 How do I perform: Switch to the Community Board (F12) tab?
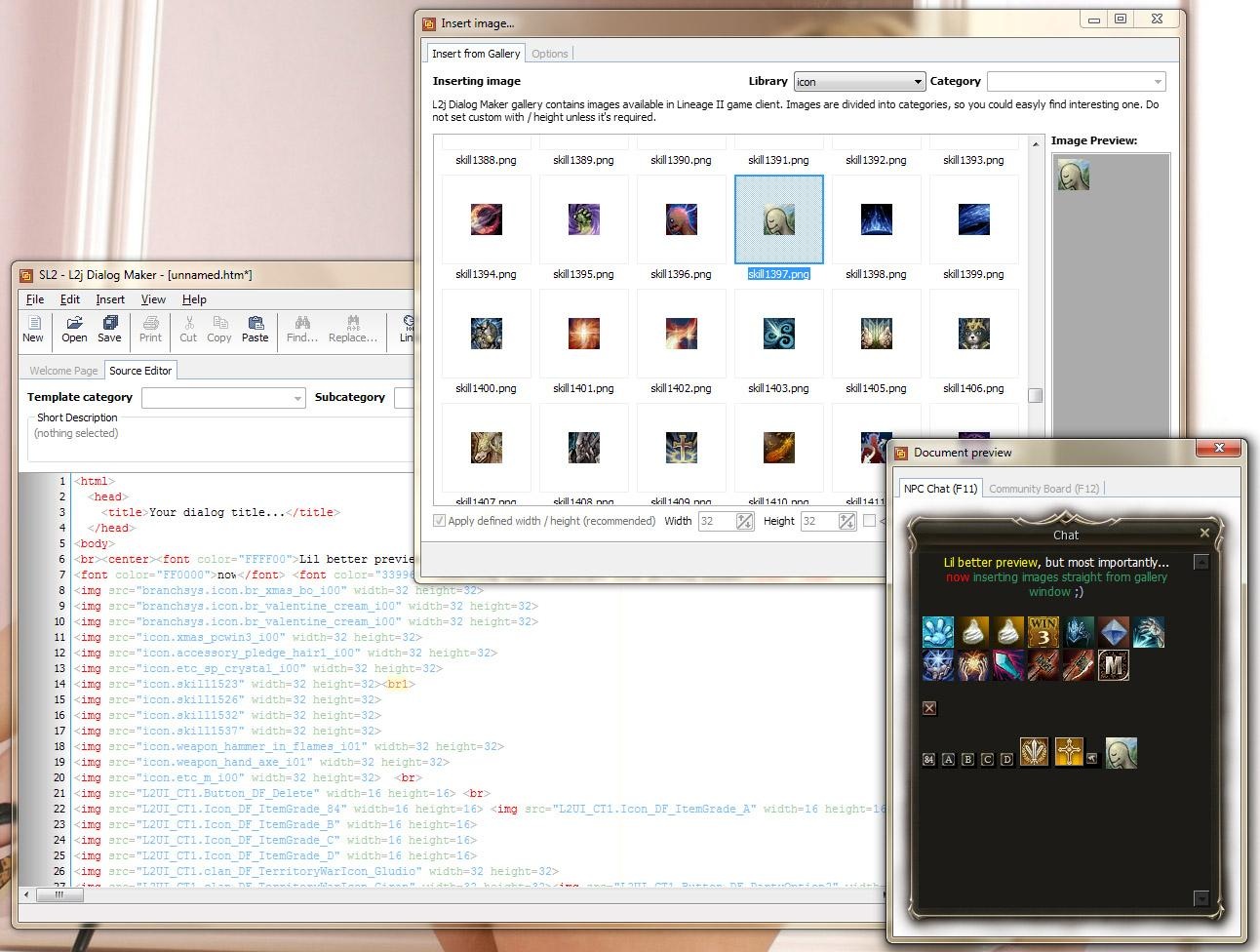pyautogui.click(x=1044, y=488)
